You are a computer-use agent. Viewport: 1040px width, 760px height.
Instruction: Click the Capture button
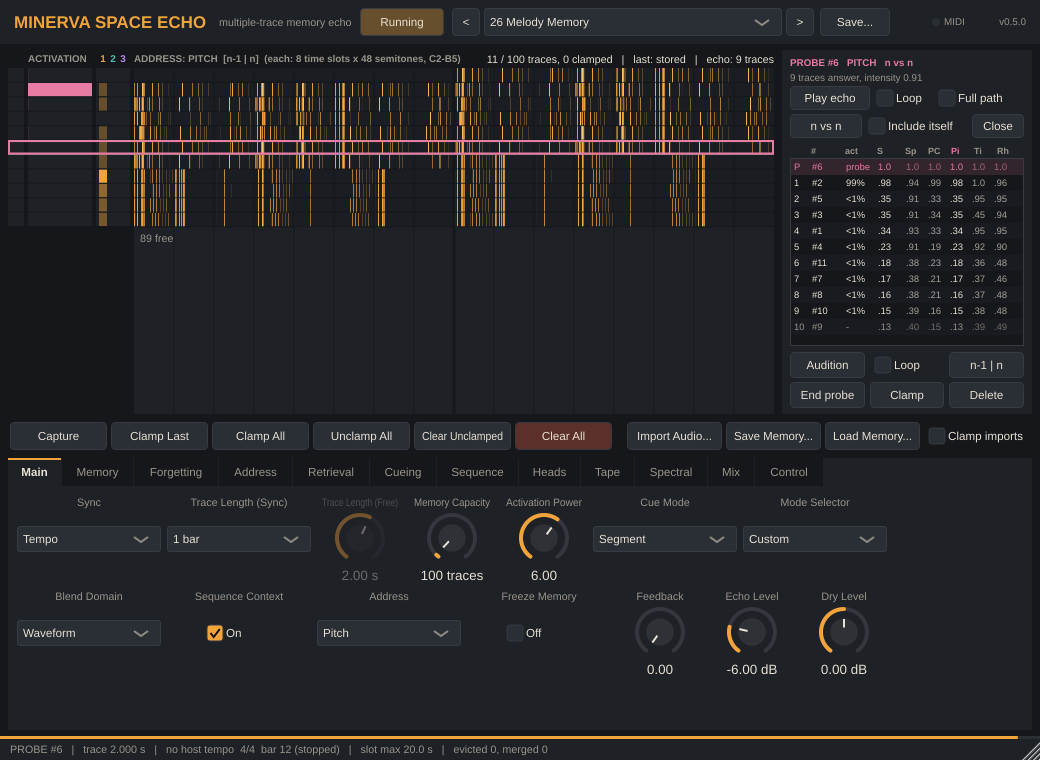58,436
